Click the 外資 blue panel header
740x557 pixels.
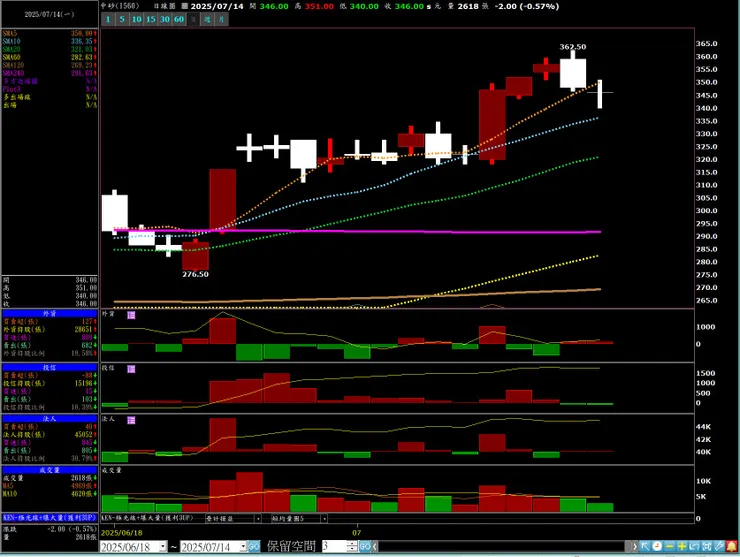click(50, 313)
